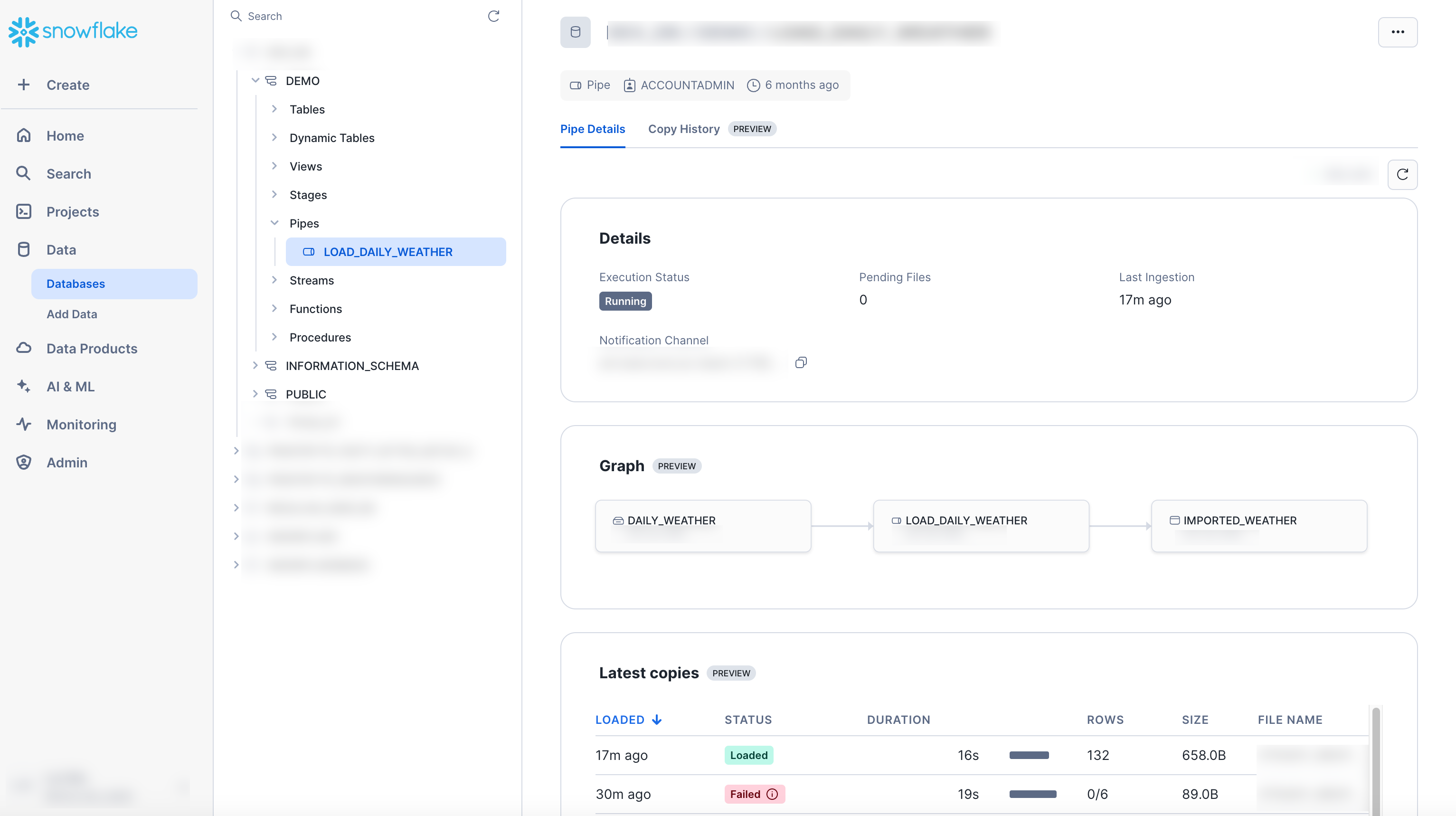Screen dimensions: 1456x816
Task: Open the more options ellipsis menu
Action: click(x=1397, y=32)
